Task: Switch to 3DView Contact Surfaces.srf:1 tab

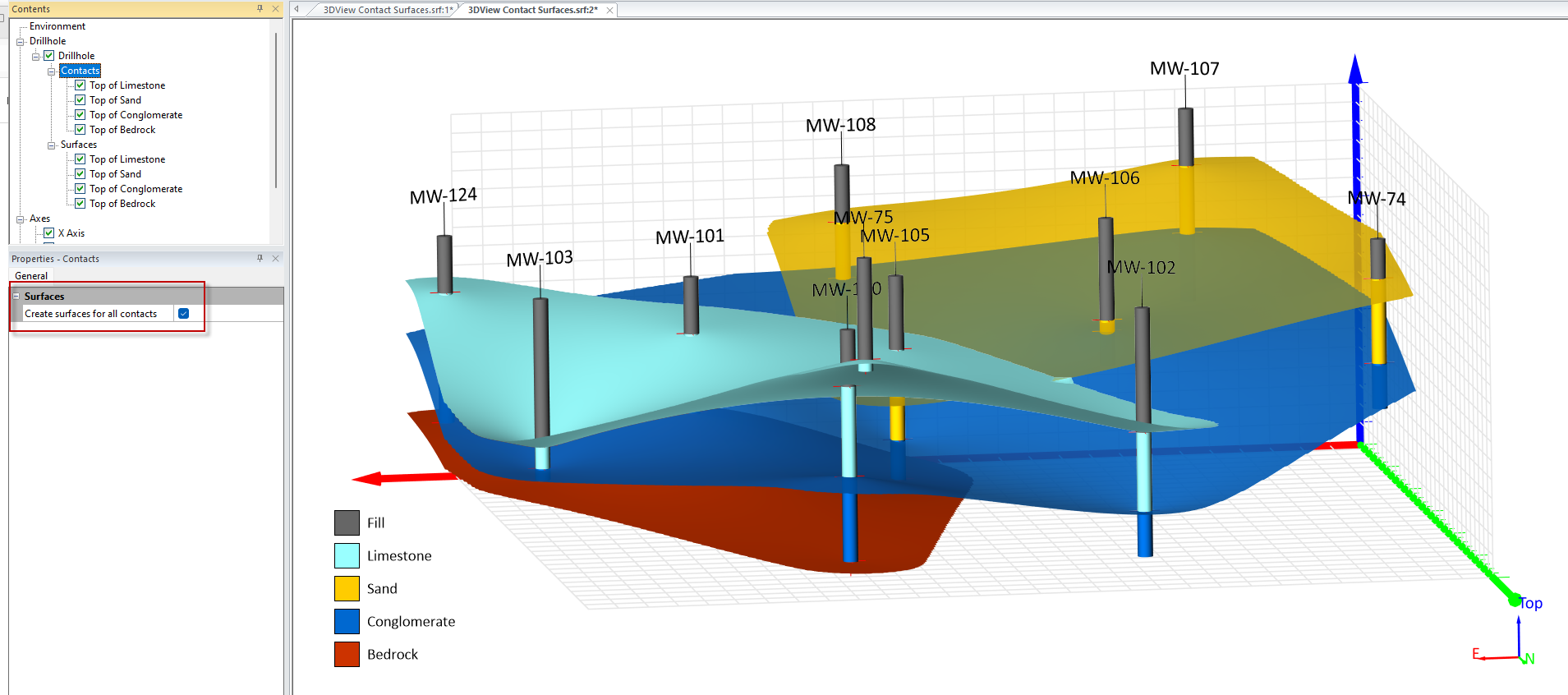Action: coord(387,10)
